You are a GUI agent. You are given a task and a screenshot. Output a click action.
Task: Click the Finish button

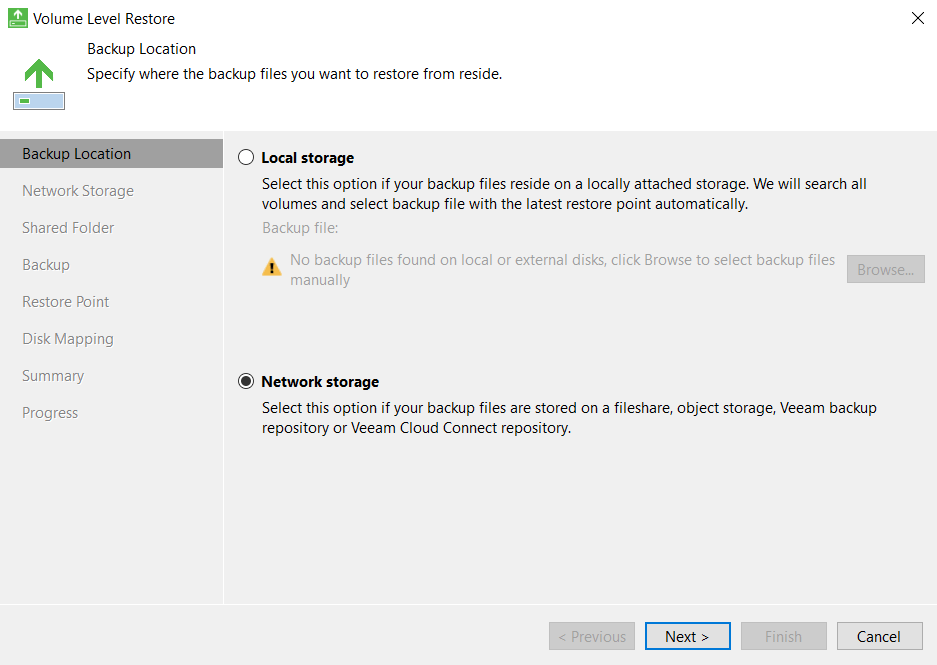[x=783, y=636]
